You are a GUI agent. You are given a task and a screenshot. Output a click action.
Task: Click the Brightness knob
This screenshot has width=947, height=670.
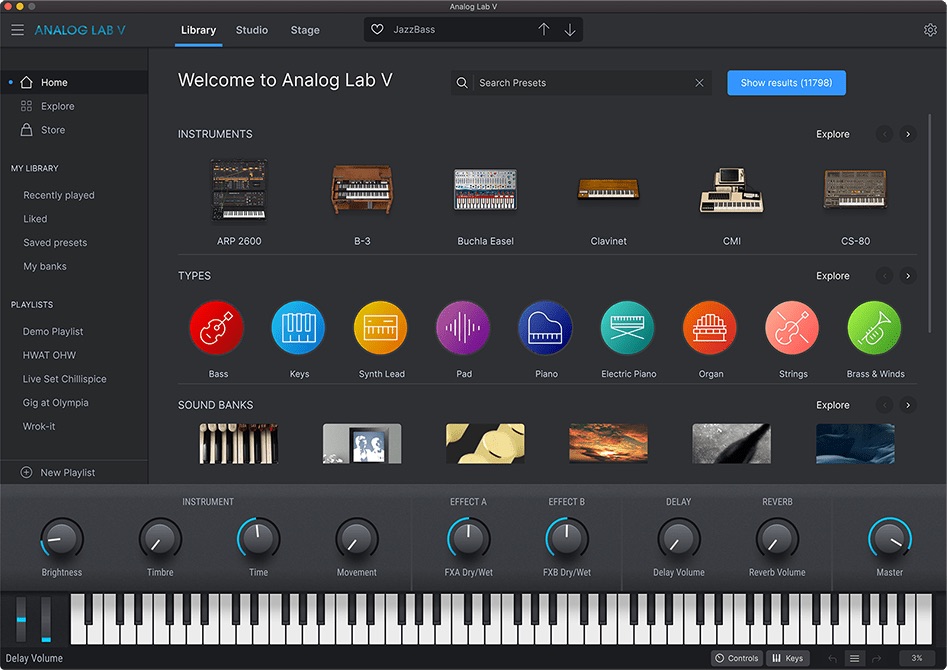tap(62, 538)
